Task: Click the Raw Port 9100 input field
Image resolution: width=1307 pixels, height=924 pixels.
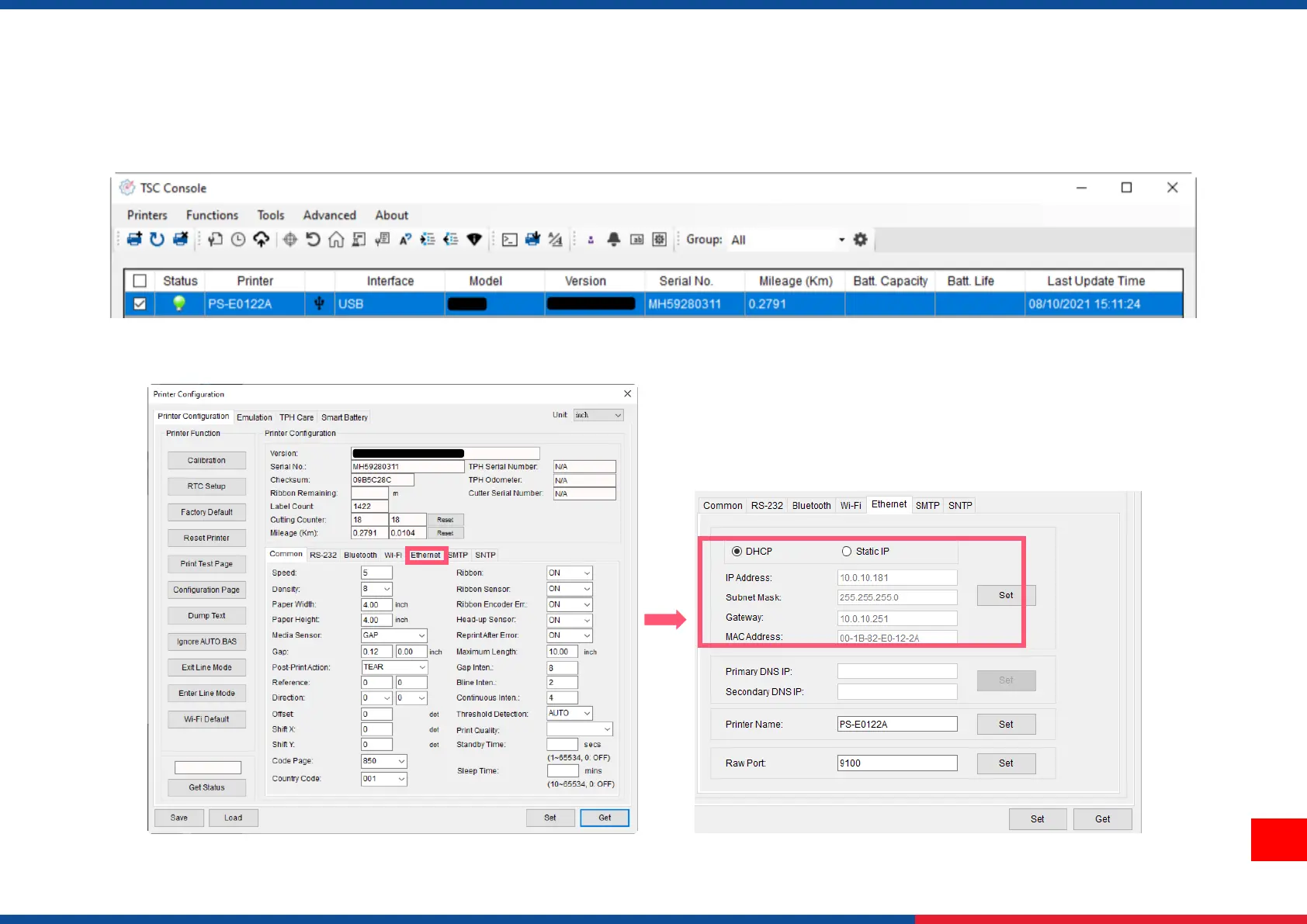Action: coord(897,763)
